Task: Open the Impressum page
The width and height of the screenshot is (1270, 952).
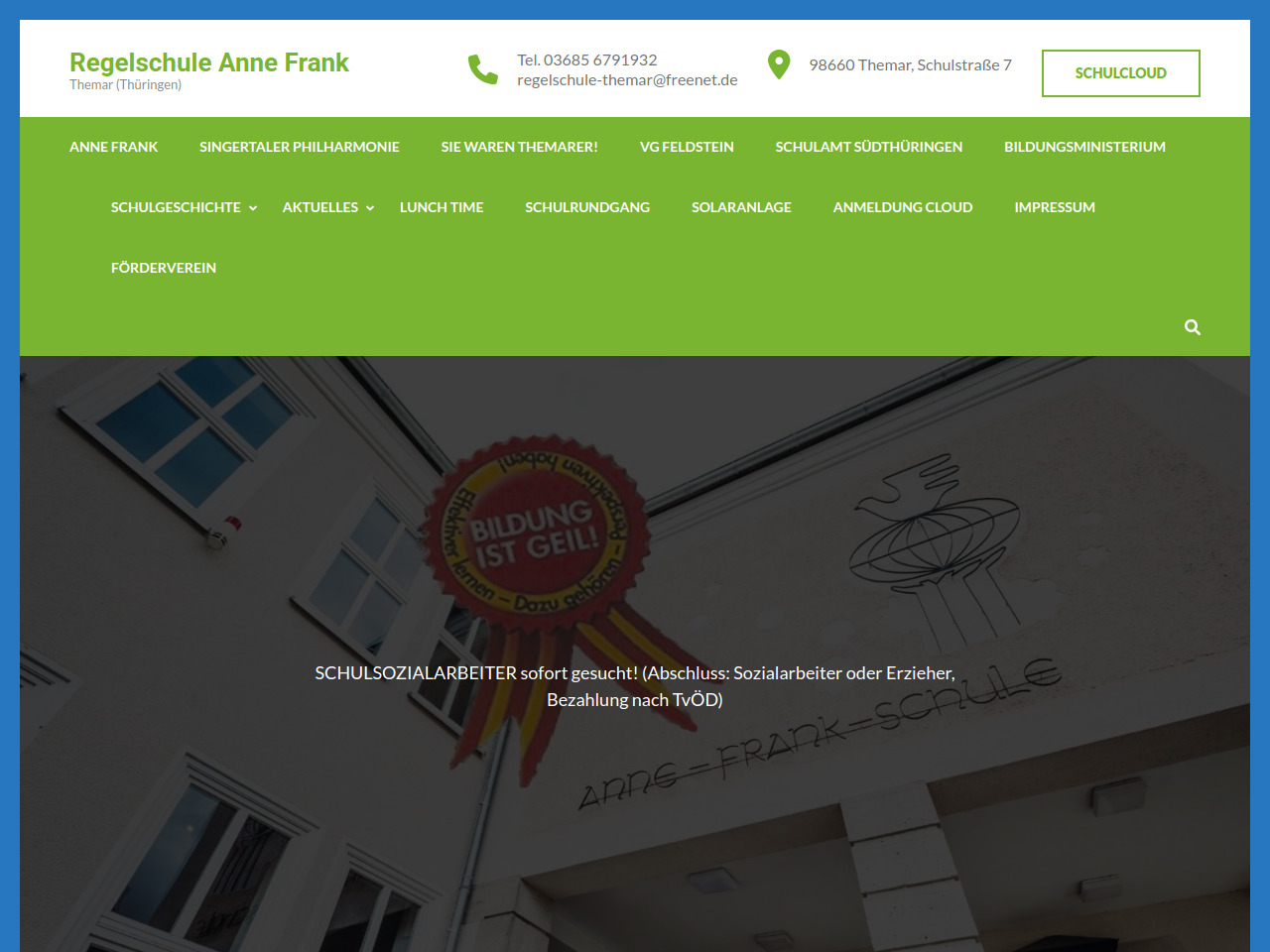Action: click(1055, 207)
